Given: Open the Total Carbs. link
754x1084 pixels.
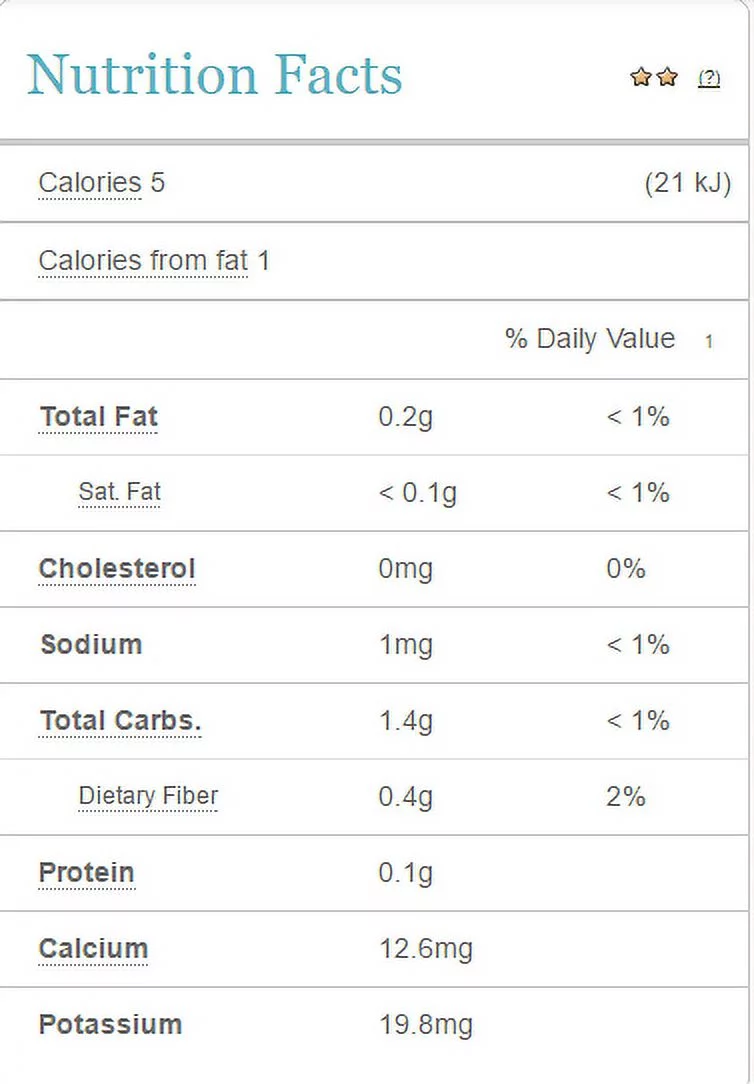Looking at the screenshot, I should pos(120,721).
